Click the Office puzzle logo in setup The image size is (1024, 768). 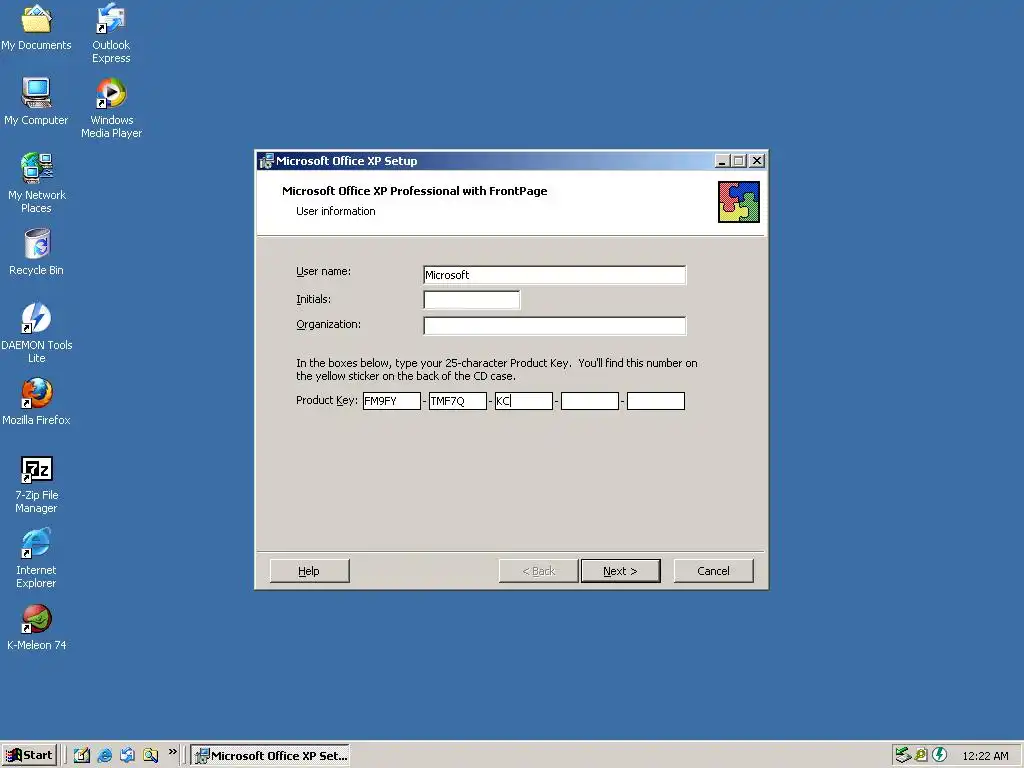(x=739, y=202)
